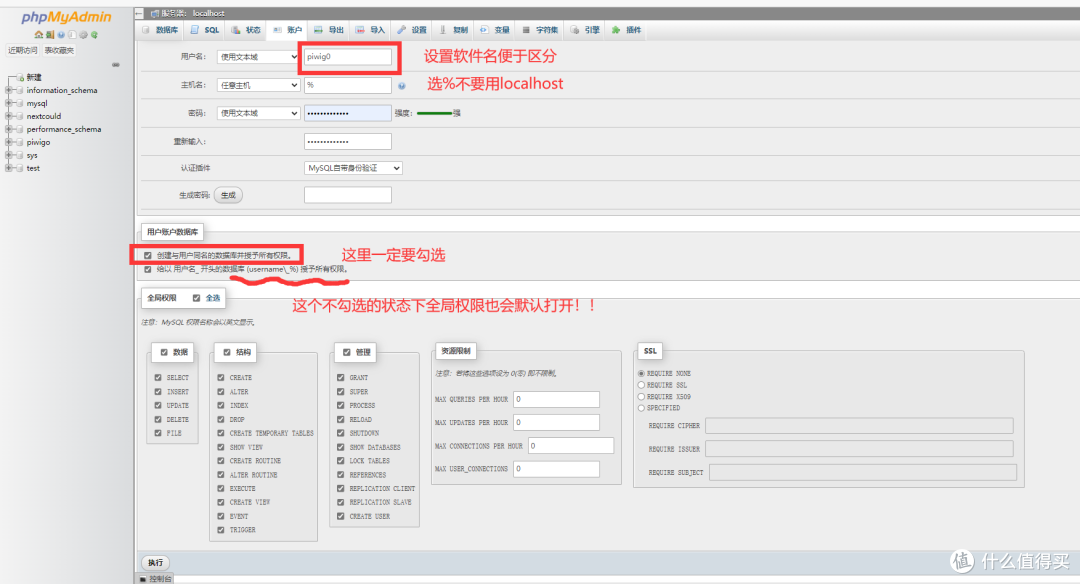The height and width of the screenshot is (584, 1080).
Task: Open navigation panel settings gear icon
Action: coord(83,34)
